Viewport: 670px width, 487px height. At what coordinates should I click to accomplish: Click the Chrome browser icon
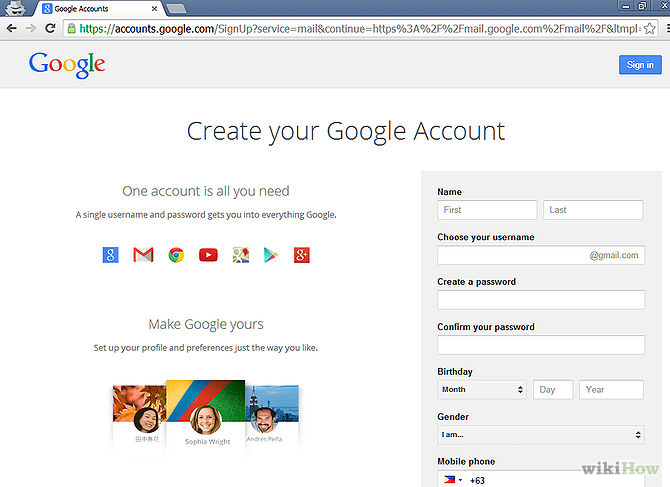176,255
